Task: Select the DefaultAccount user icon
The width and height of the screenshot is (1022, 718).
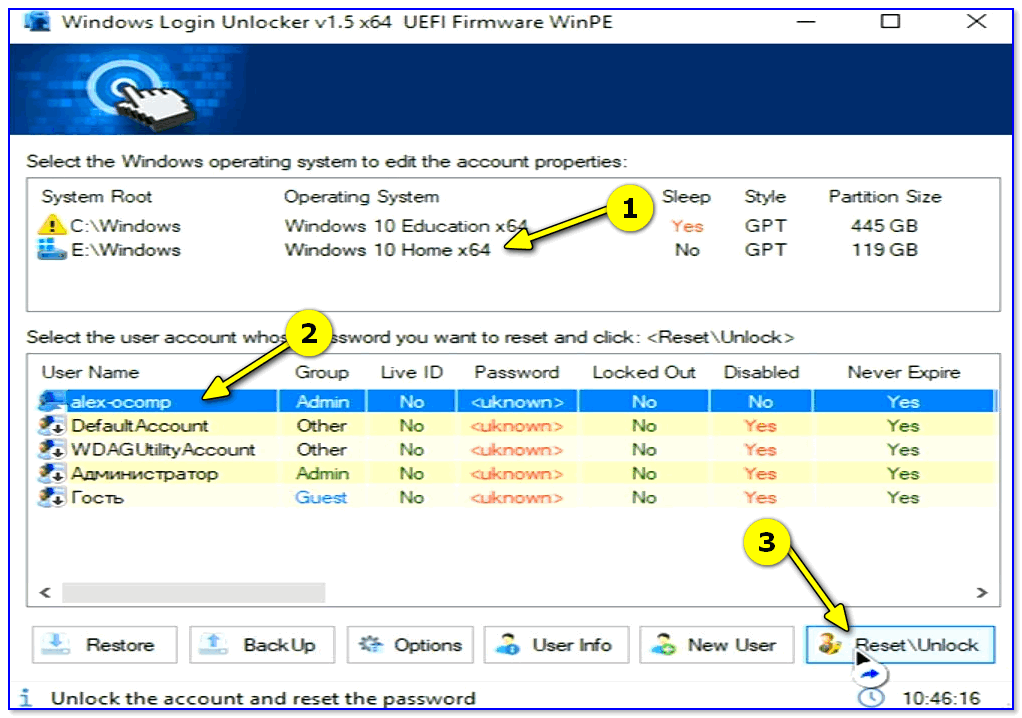Action: (52, 426)
